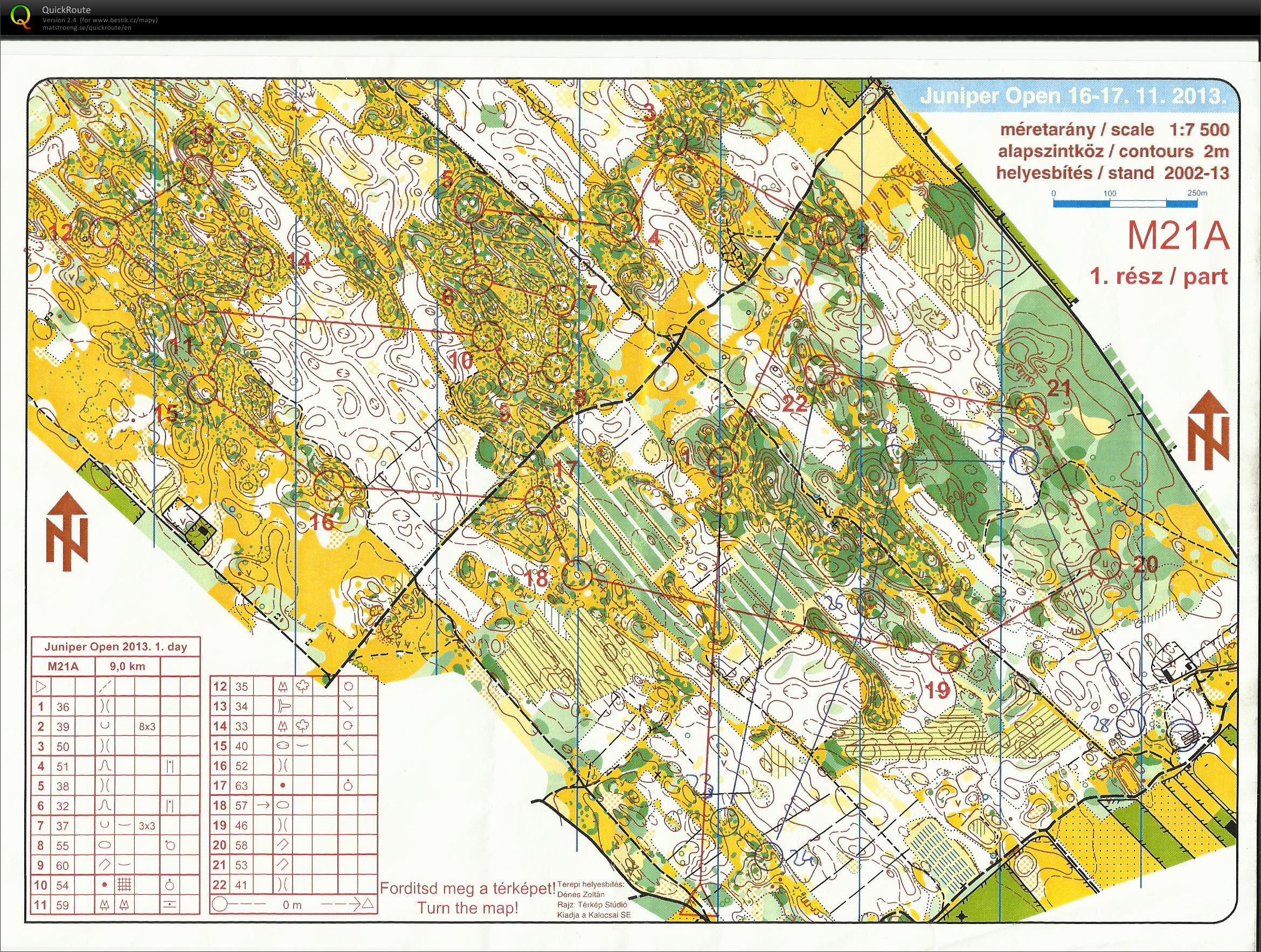Click the "Rajz: Térkép Stúdió" credit text
Viewport: 1261px width, 952px height.
pos(592,905)
